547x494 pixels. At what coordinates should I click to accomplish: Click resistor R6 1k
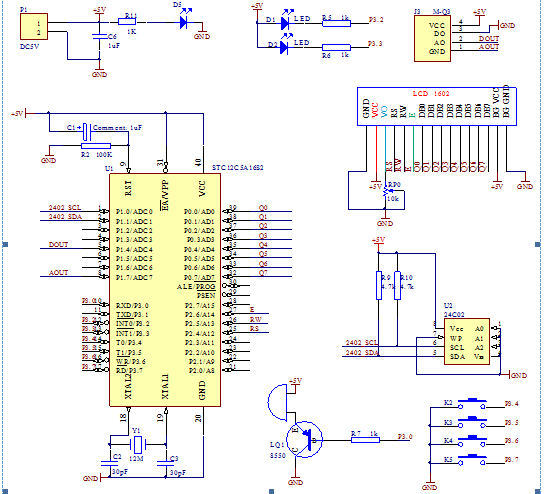(336, 47)
